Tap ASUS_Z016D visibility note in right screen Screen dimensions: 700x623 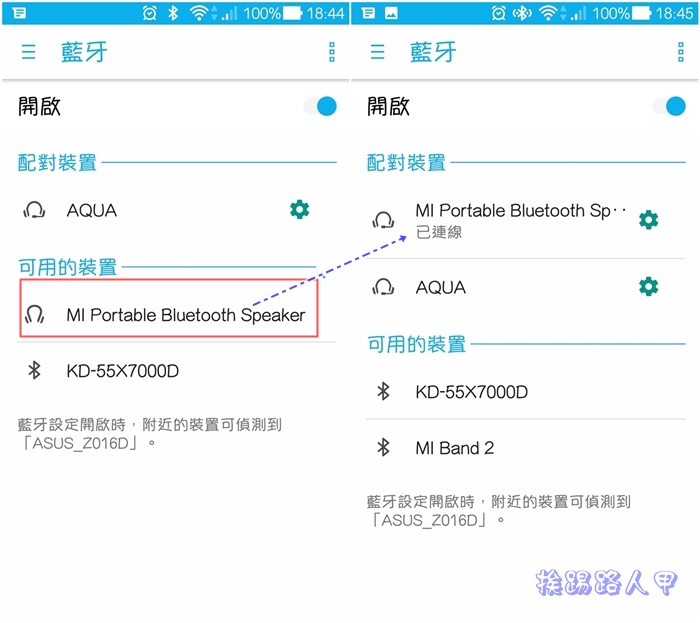(499, 511)
